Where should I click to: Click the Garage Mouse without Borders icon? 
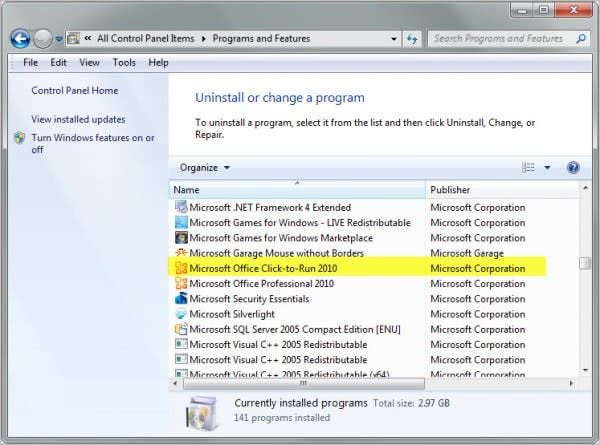[181, 253]
